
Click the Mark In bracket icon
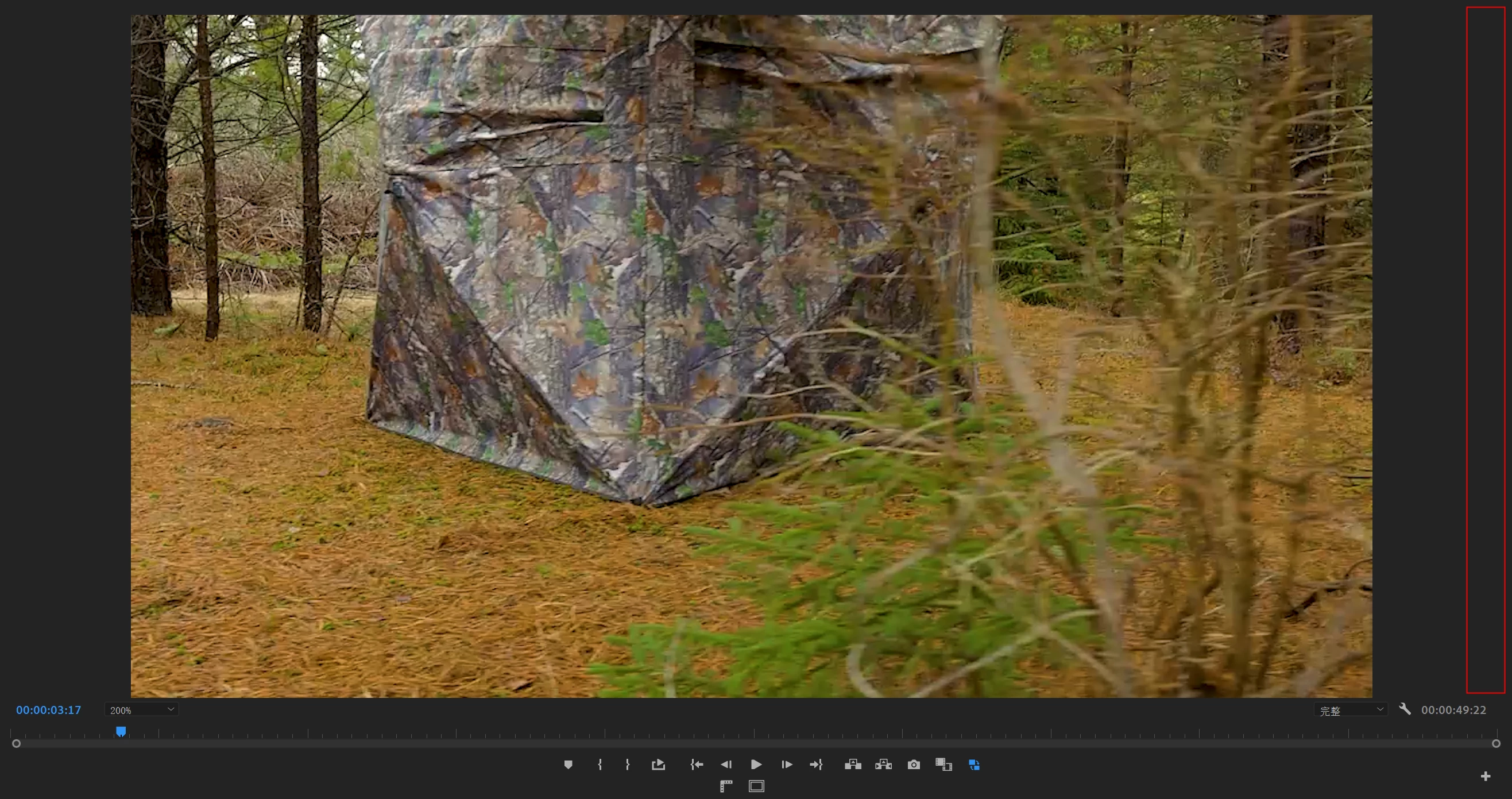(600, 765)
